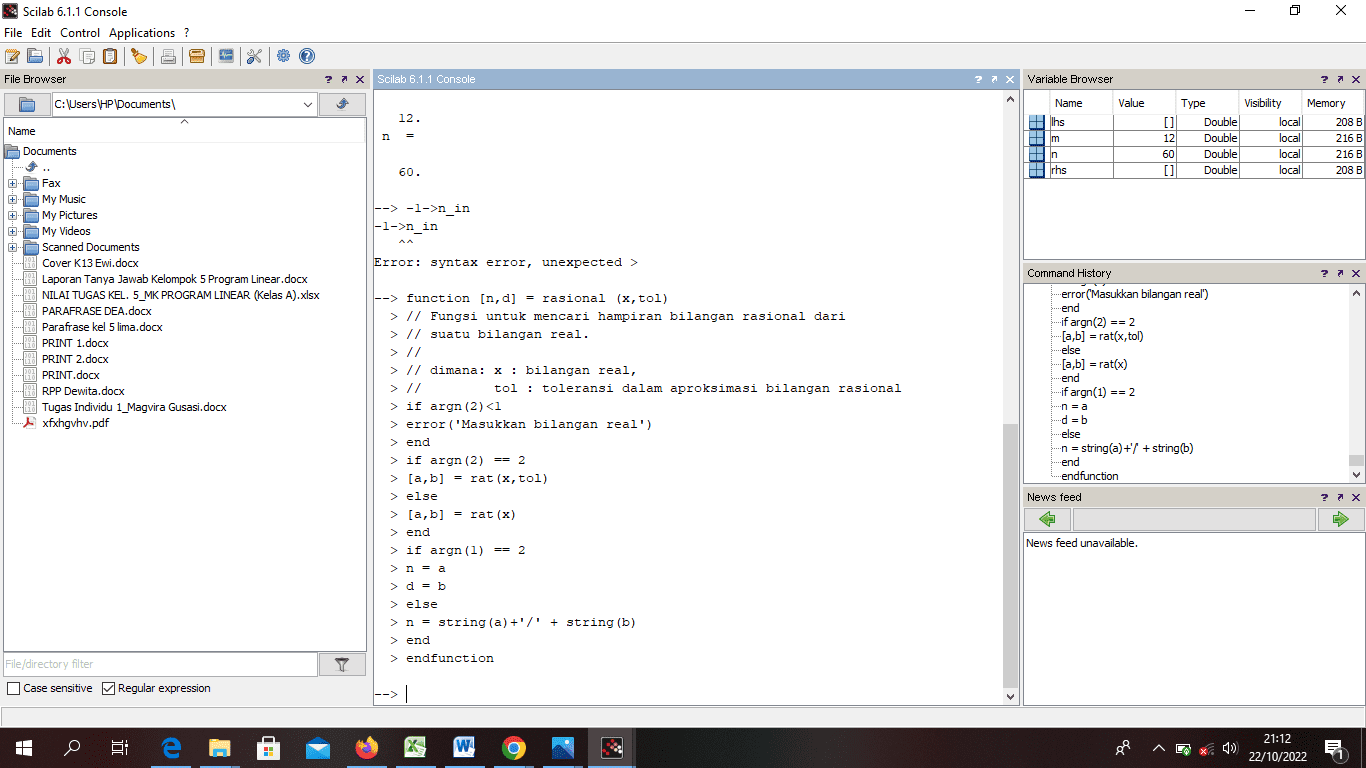
Task: Open ATOMS module manager box icon
Action: point(197,56)
